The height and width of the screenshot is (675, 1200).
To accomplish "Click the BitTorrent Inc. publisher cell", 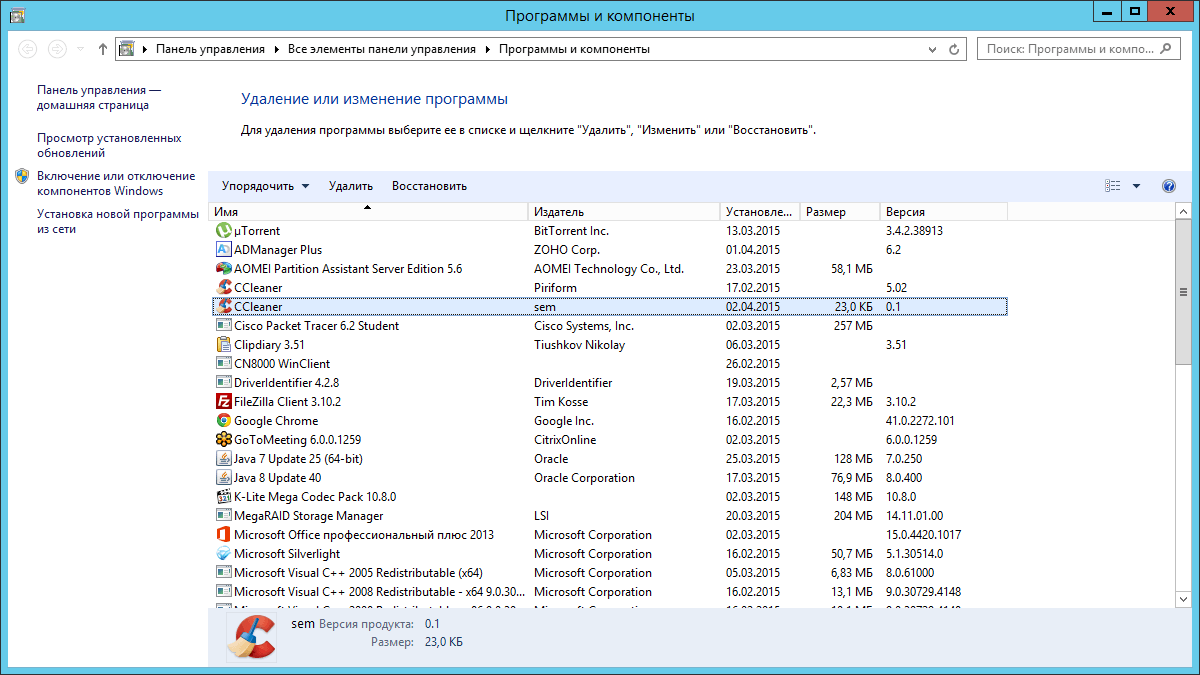I will (571, 231).
